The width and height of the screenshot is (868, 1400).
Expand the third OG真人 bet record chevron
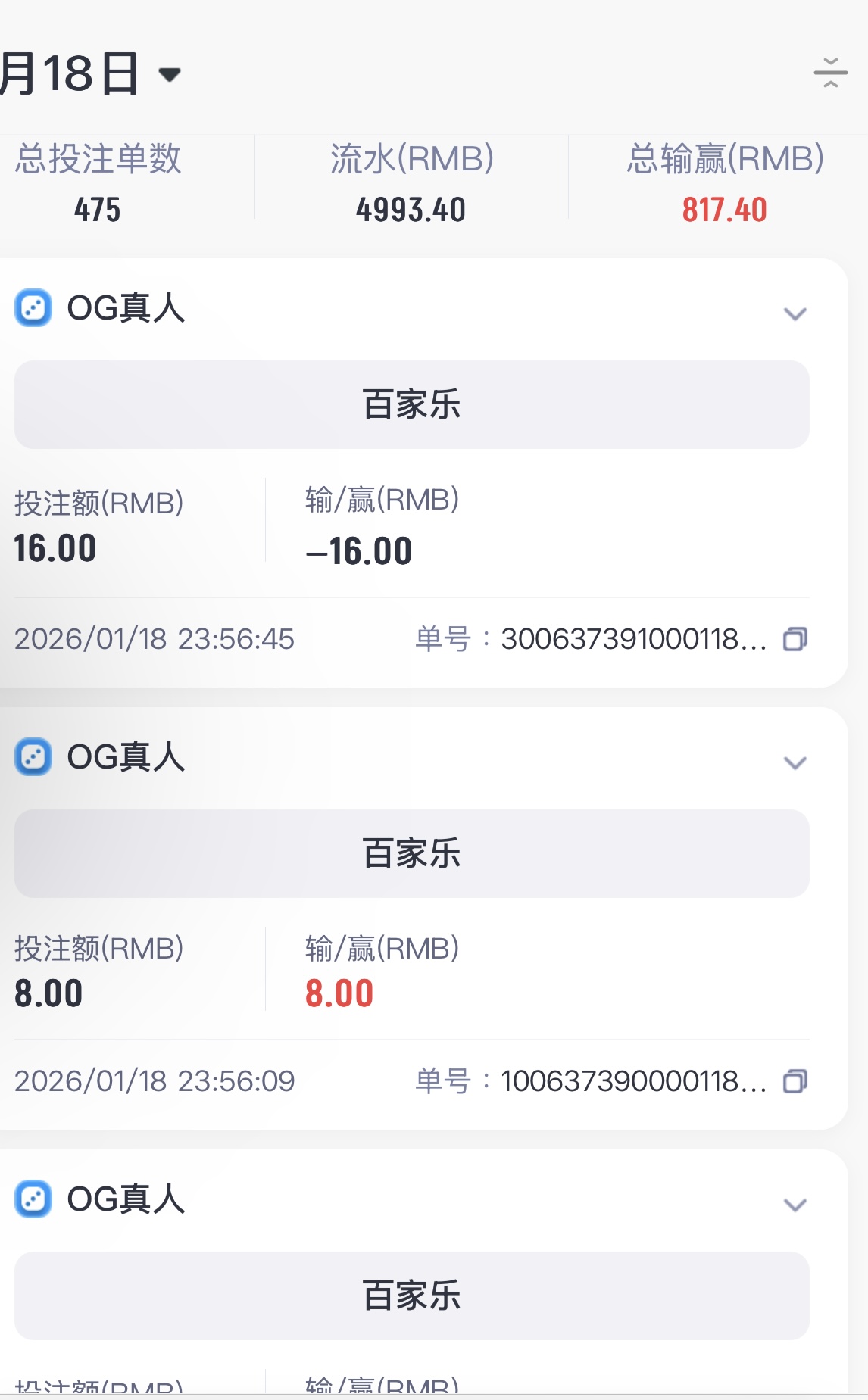coord(795,1205)
